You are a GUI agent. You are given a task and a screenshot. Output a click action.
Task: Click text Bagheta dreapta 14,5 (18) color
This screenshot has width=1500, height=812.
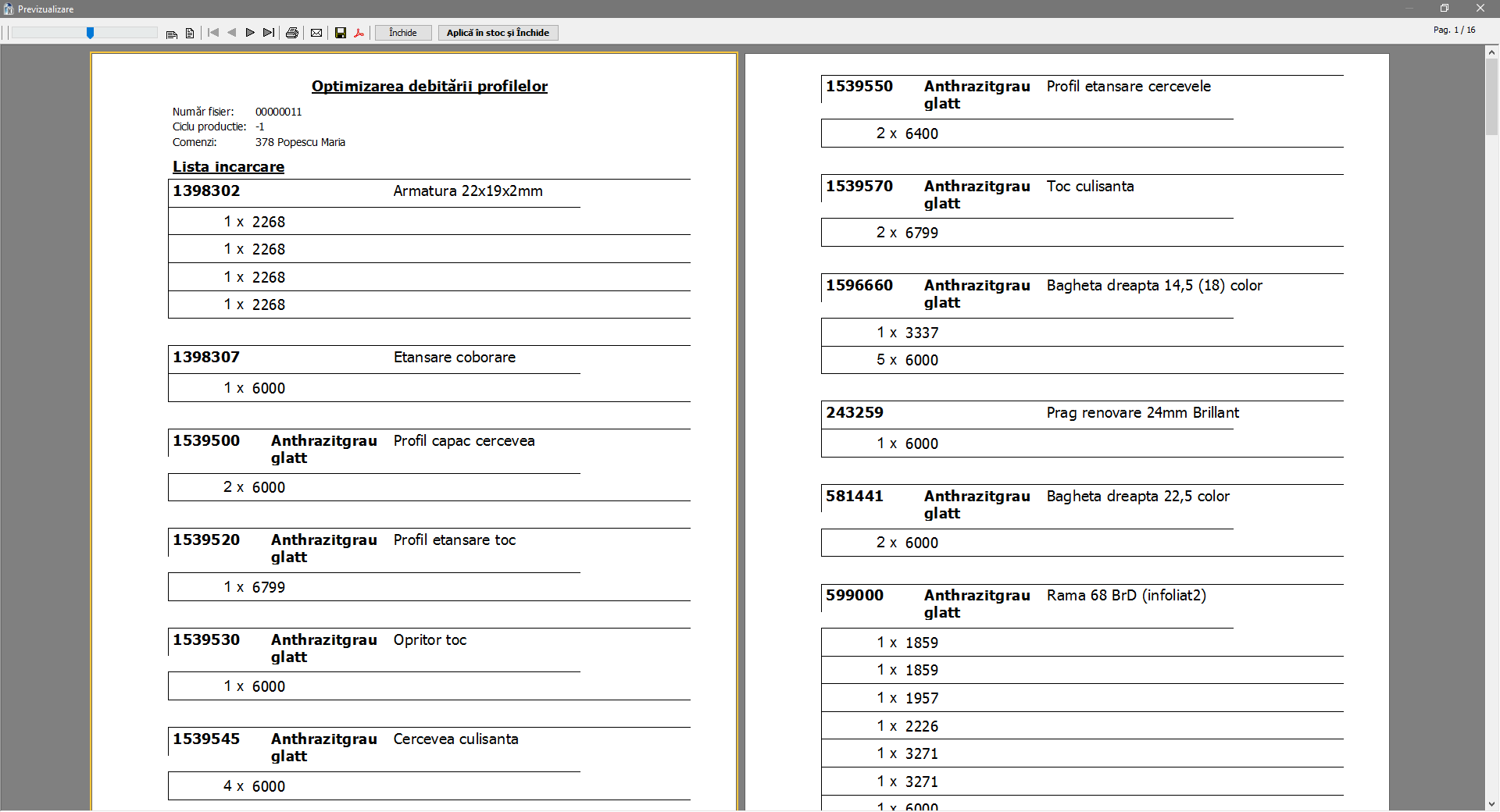coord(1155,285)
